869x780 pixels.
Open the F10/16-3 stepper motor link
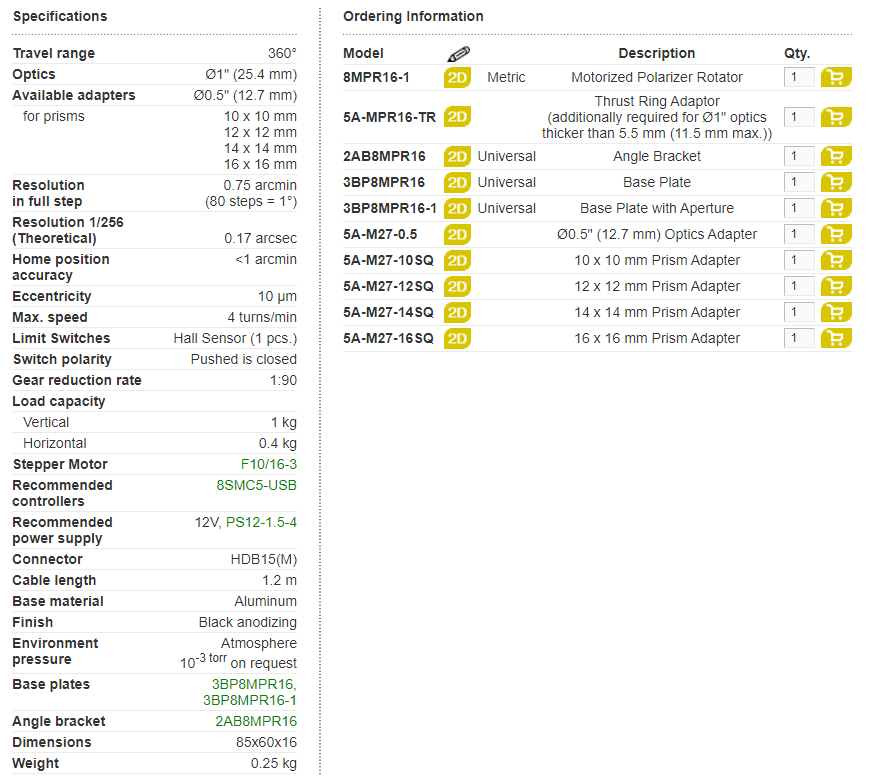click(x=269, y=464)
